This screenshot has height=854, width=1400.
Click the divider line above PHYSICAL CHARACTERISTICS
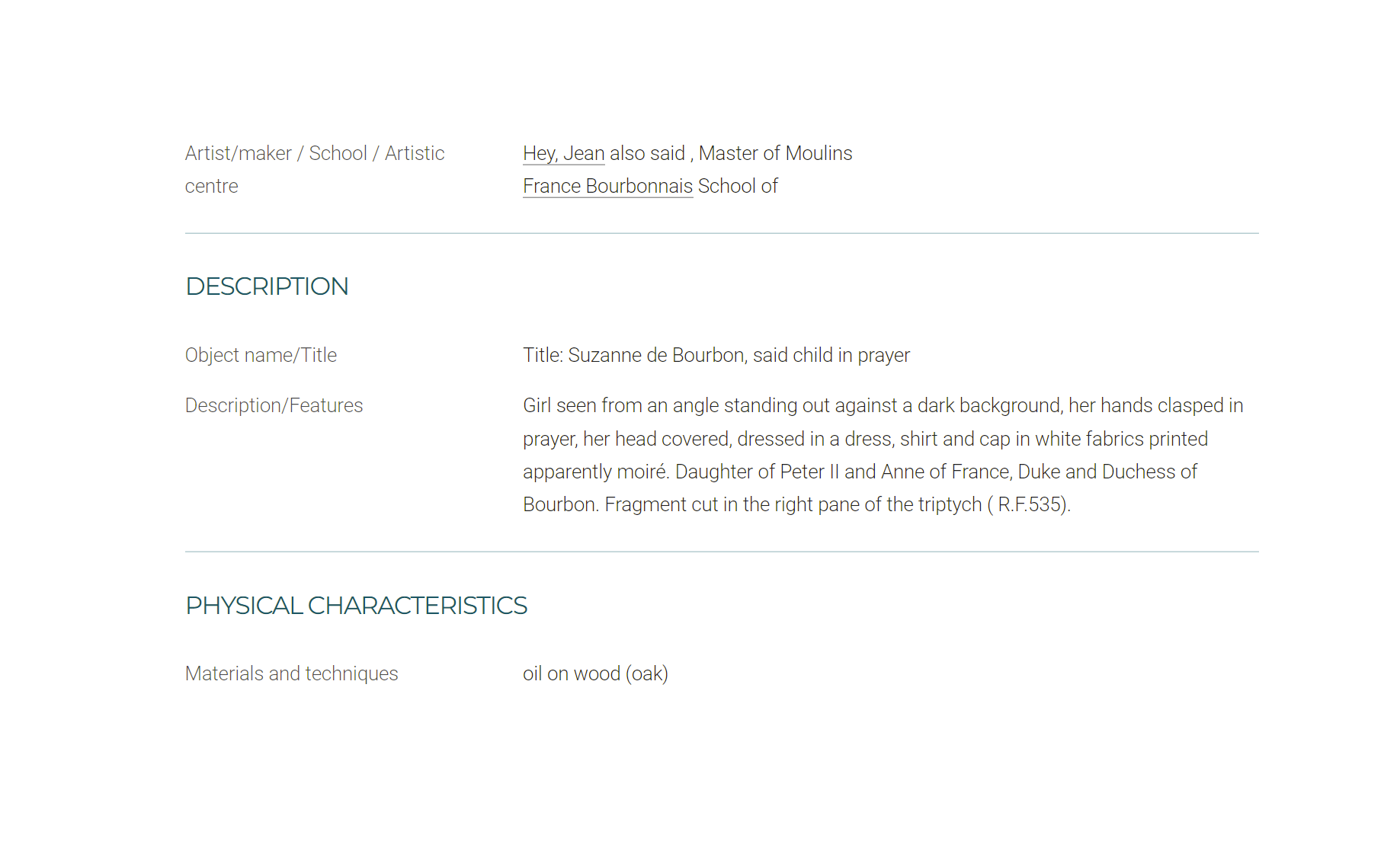722,552
